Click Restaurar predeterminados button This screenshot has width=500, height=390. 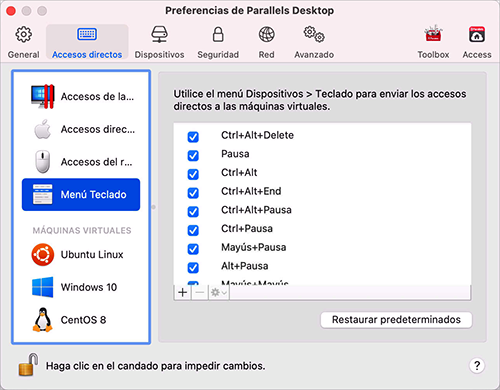click(396, 320)
